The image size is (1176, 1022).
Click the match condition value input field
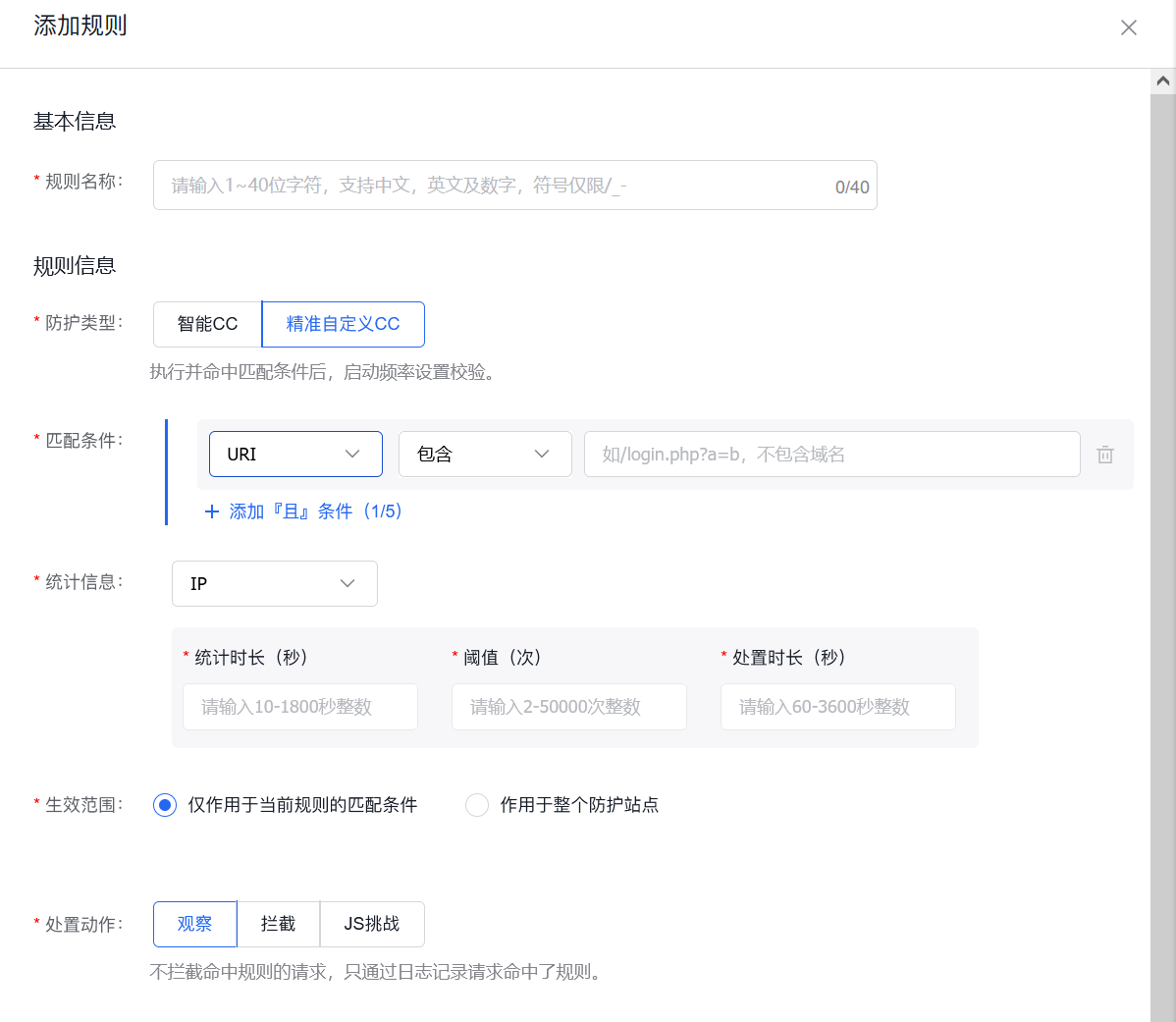830,454
